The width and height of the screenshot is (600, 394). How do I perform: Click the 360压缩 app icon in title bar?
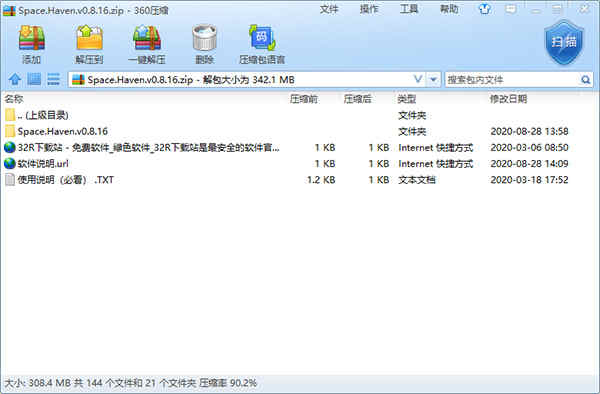(9, 10)
